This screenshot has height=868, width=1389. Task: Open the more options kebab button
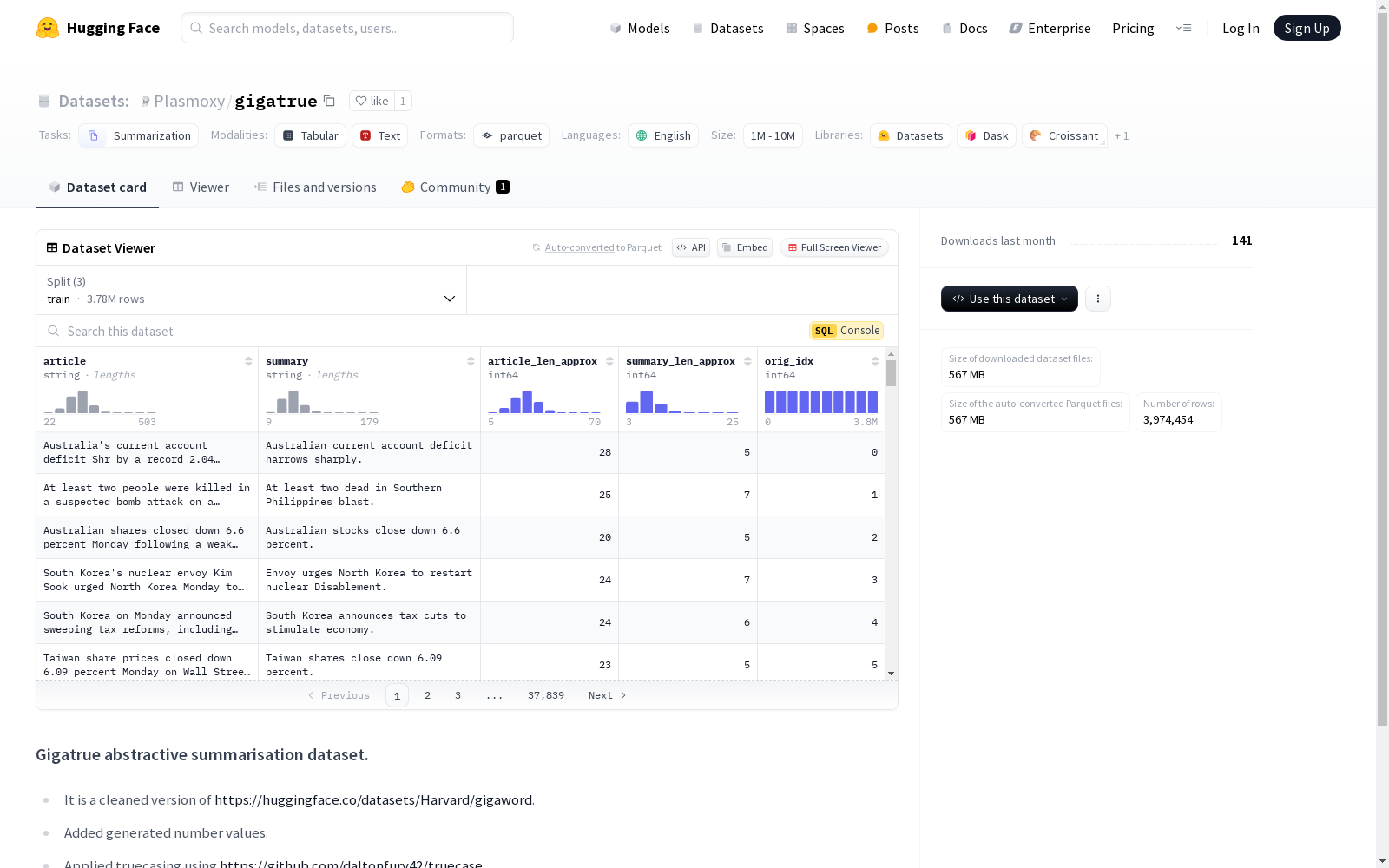coord(1098,299)
